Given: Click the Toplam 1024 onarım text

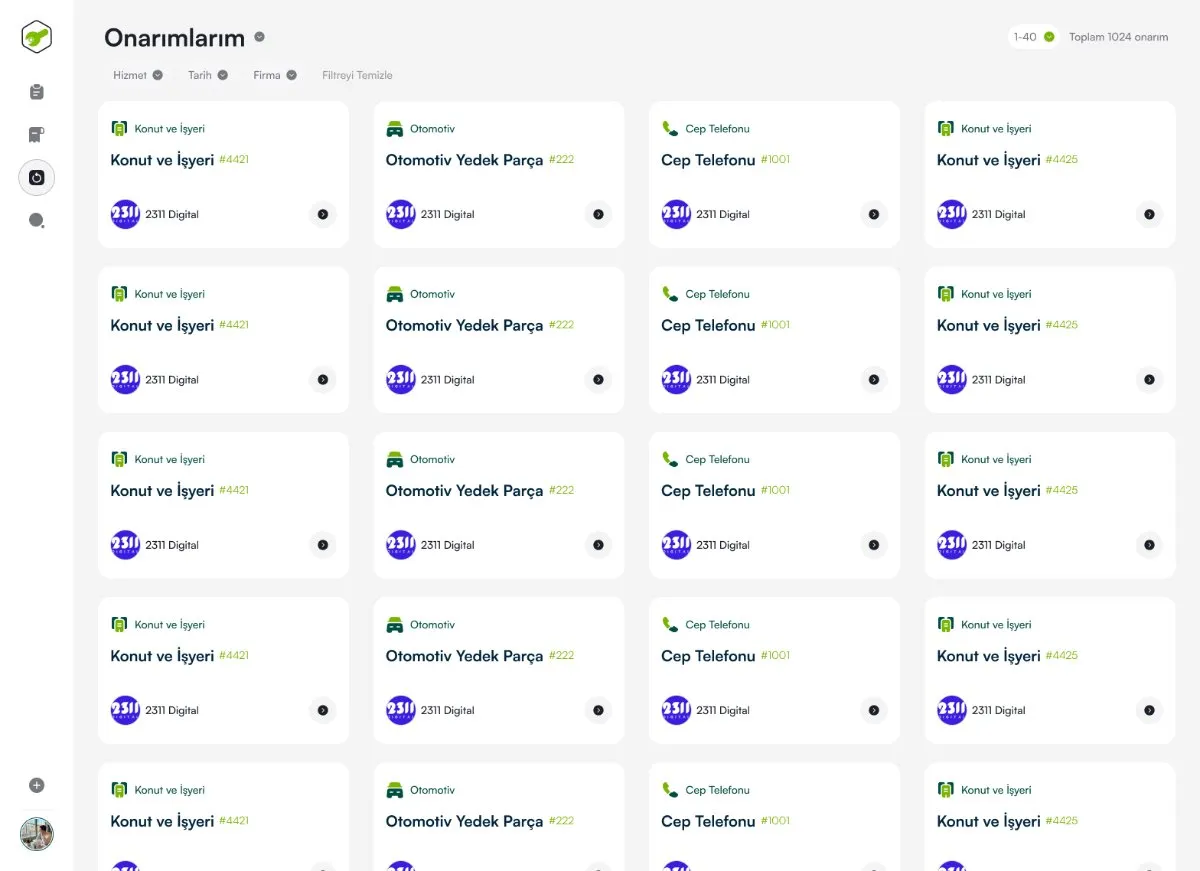Looking at the screenshot, I should (1118, 37).
